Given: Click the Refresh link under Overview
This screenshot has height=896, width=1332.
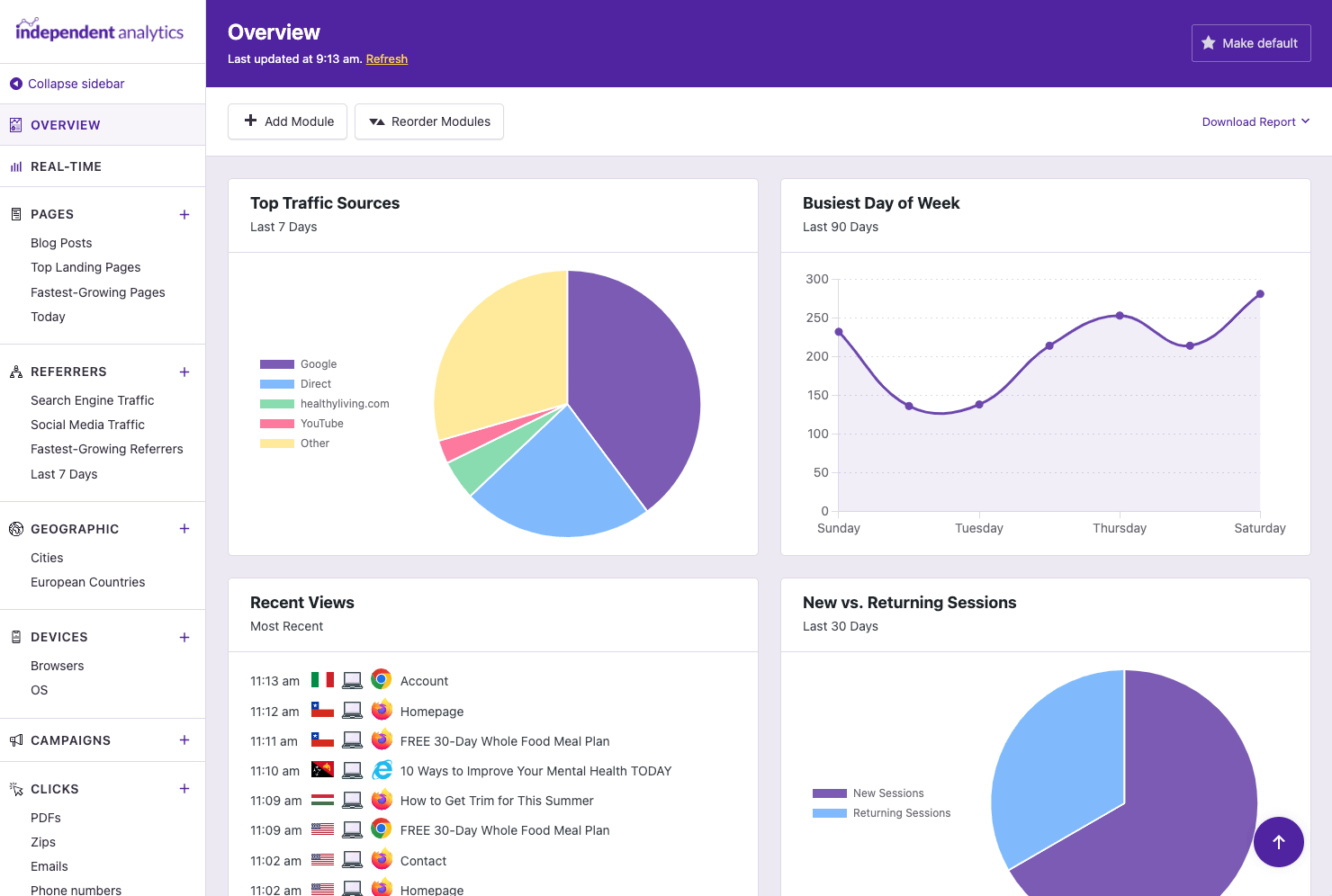Looking at the screenshot, I should (x=387, y=58).
